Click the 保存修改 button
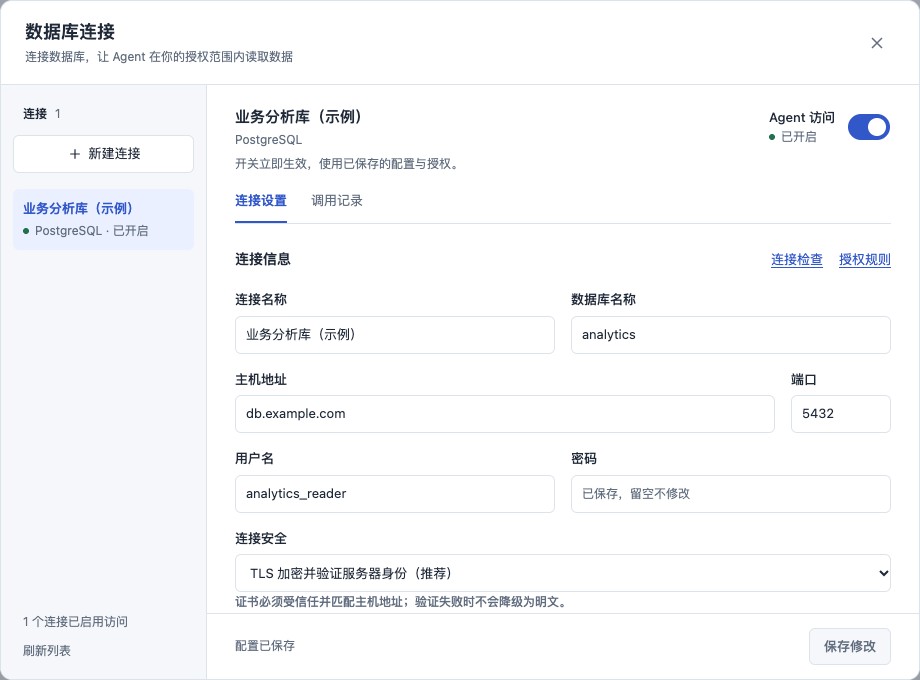 coord(850,647)
